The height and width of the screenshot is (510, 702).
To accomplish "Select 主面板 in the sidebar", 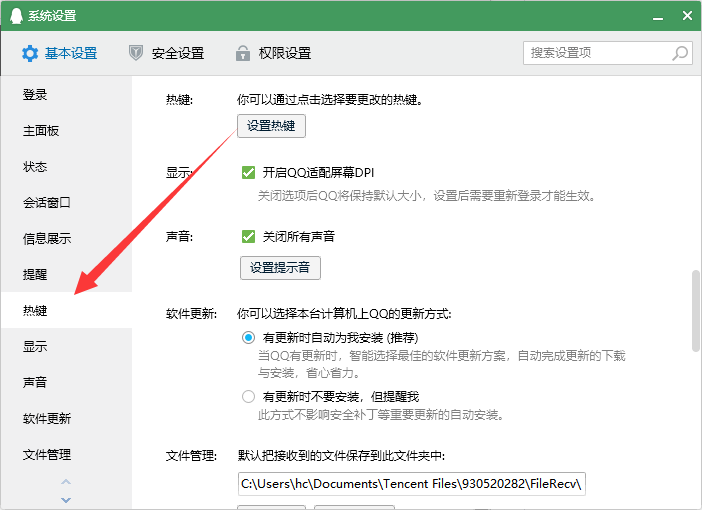I will [x=66, y=130].
